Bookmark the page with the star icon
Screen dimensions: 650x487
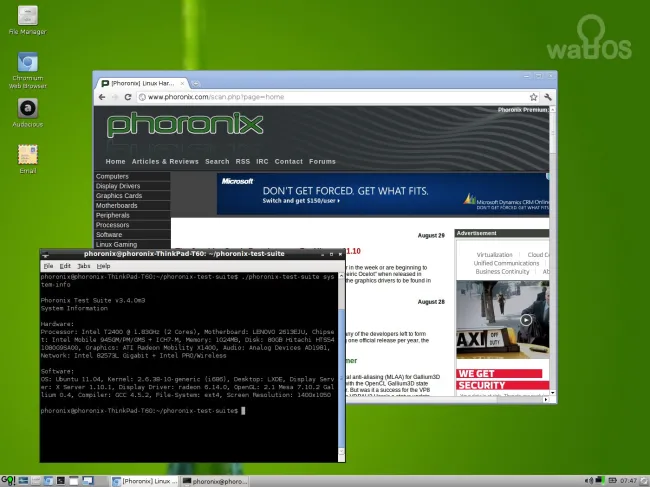pyautogui.click(x=533, y=97)
